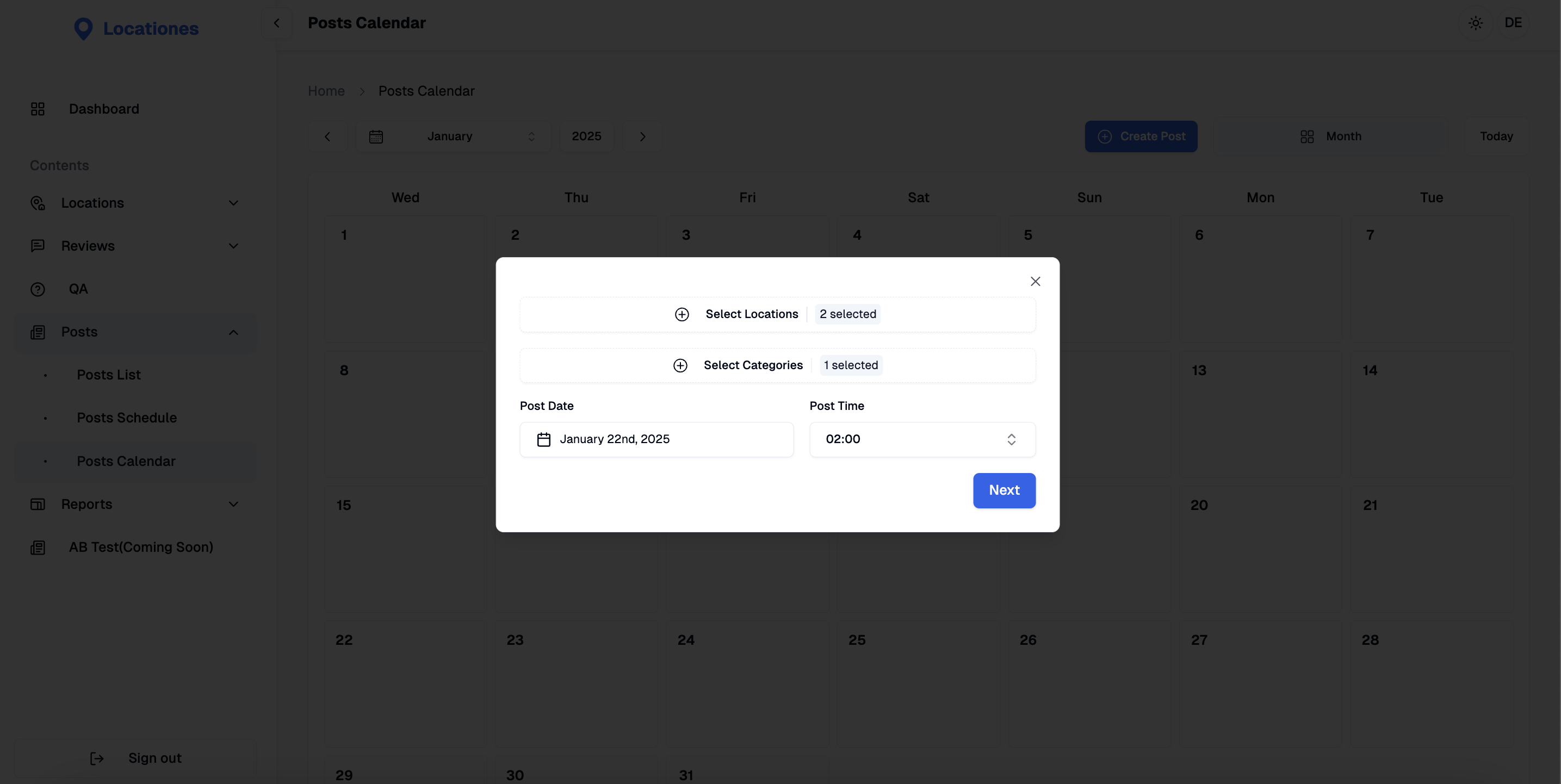Screen dimensions: 1561x784
Task: Open the Month view selector
Action: coord(1331,136)
